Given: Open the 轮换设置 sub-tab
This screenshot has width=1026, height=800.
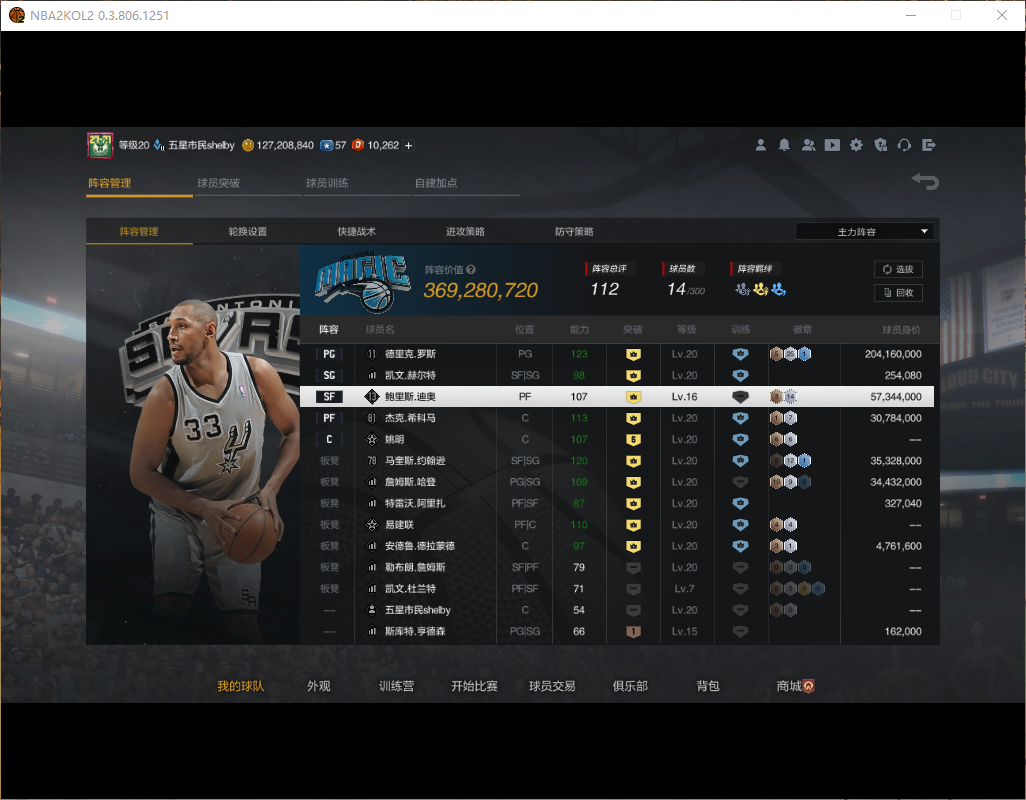Looking at the screenshot, I should coord(247,232).
